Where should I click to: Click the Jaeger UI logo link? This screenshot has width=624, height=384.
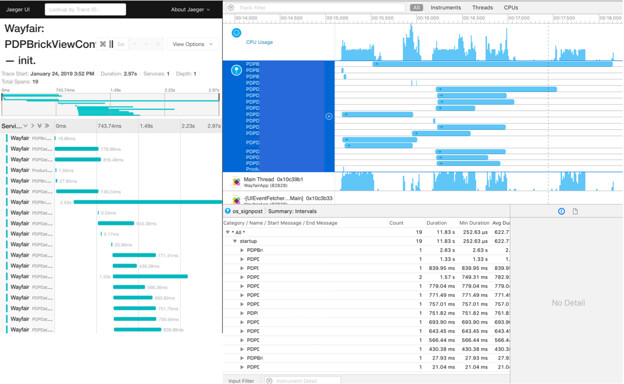coord(18,10)
